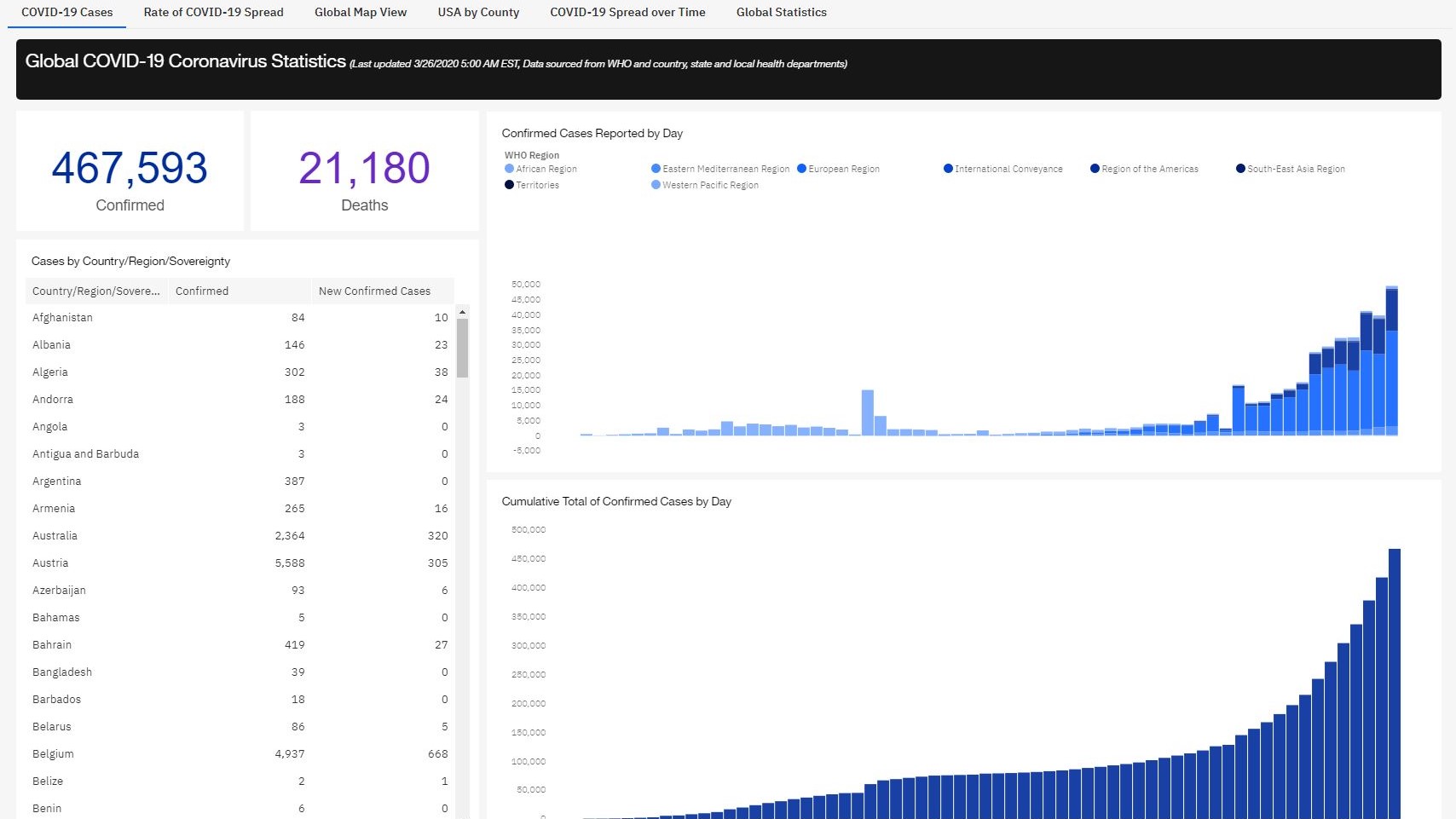Open COVID-19 Spread over Time tab
The height and width of the screenshot is (819, 1456).
[627, 13]
